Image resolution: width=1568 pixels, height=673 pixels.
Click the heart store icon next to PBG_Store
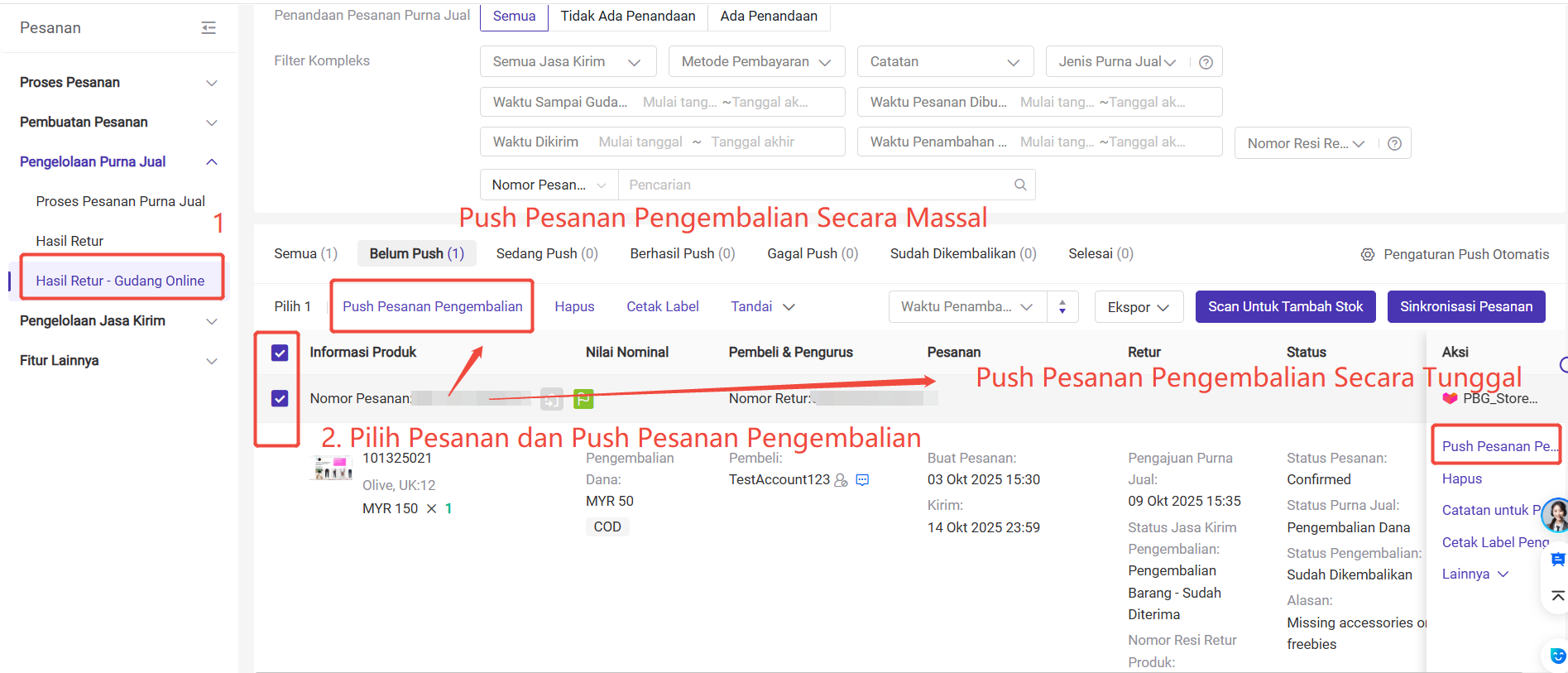click(x=1450, y=398)
